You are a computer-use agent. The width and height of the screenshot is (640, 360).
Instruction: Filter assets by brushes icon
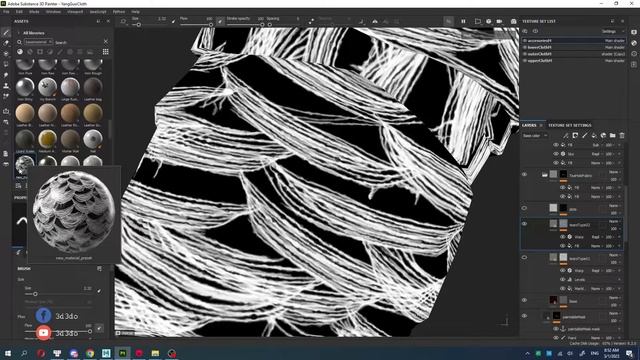[60, 52]
